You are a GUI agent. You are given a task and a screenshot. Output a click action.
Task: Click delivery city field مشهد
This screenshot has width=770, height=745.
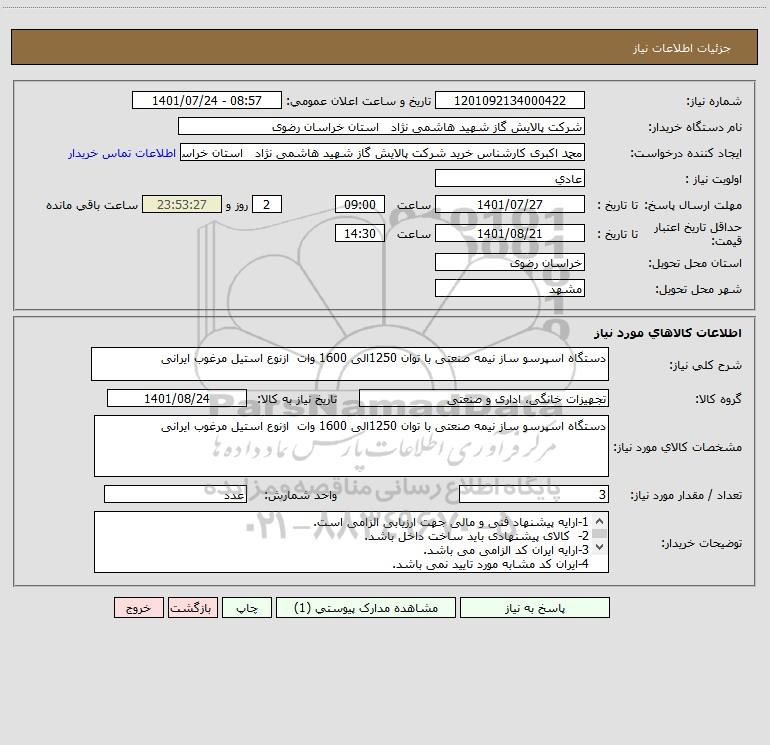(510, 288)
